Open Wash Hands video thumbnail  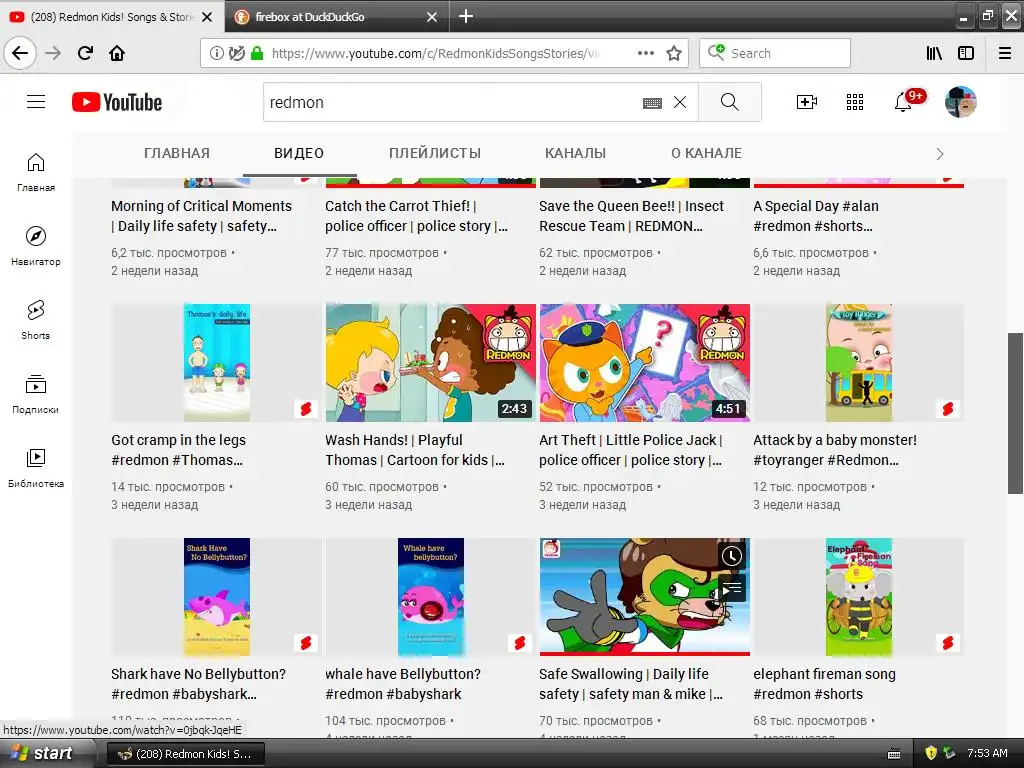430,362
